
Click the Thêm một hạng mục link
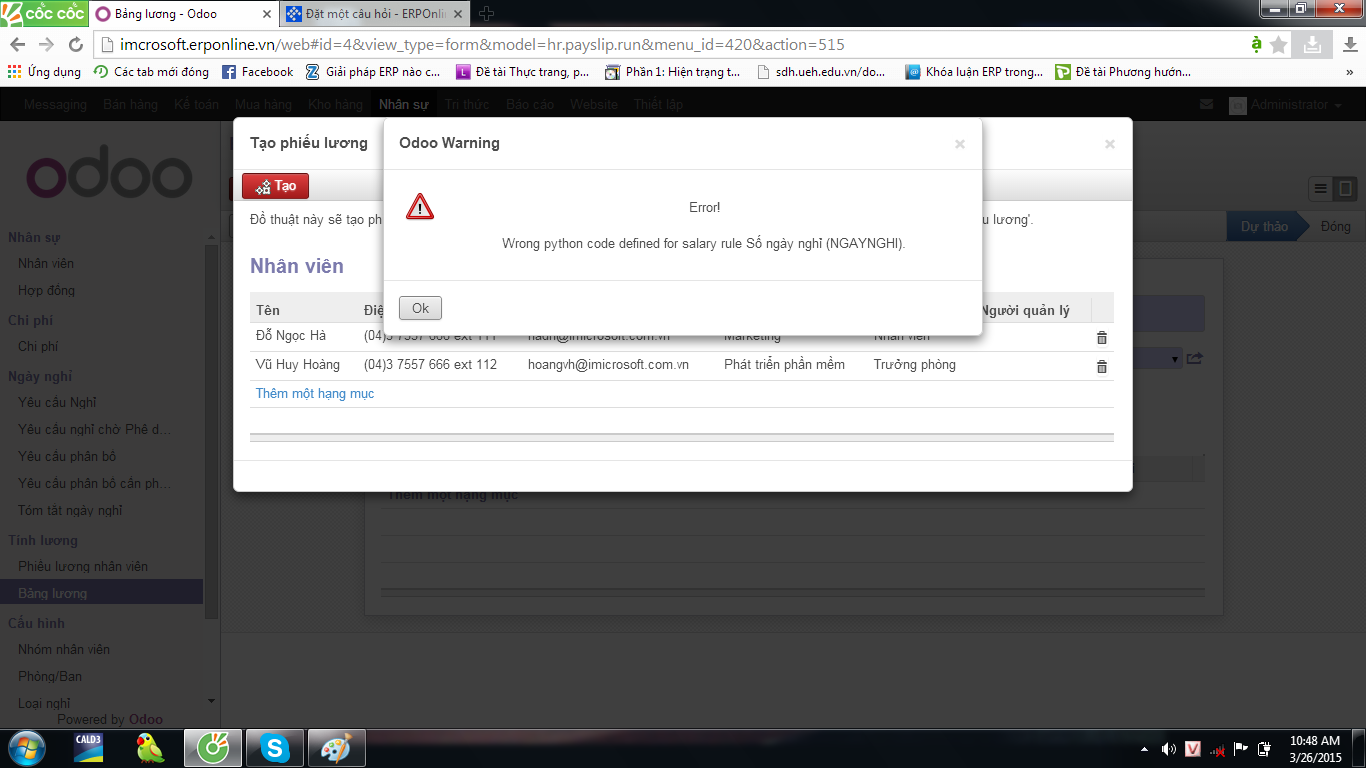click(315, 394)
